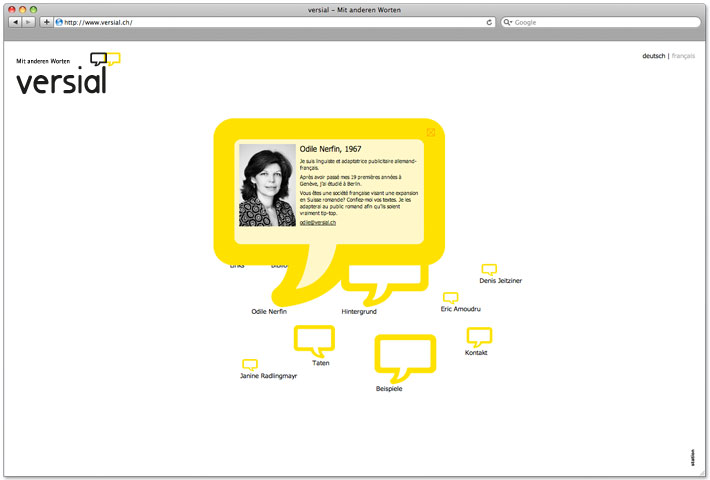Open the Taten speech bubble icon
The image size is (710, 480).
pos(314,341)
